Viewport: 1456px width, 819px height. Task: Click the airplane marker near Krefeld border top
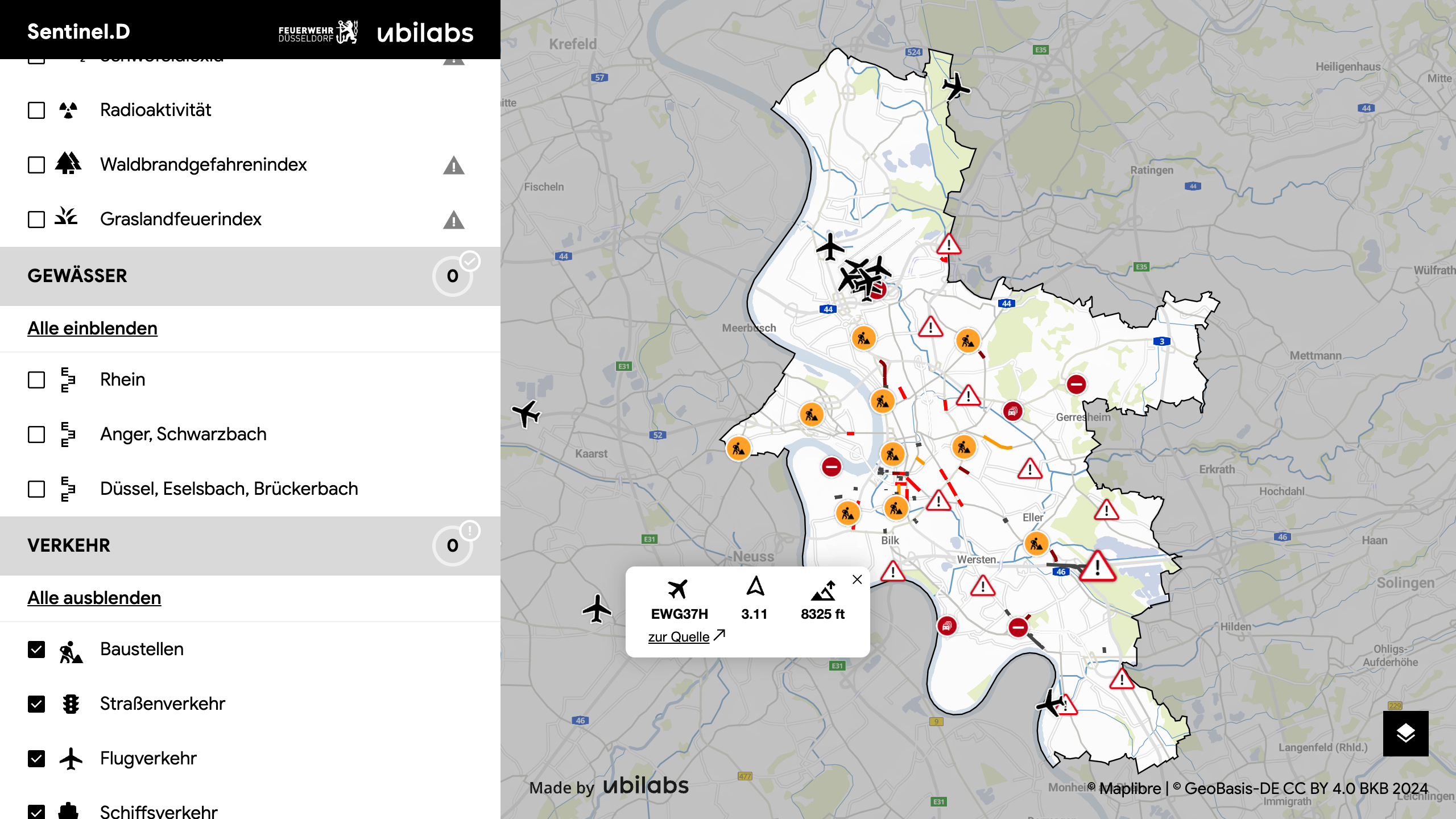(955, 87)
